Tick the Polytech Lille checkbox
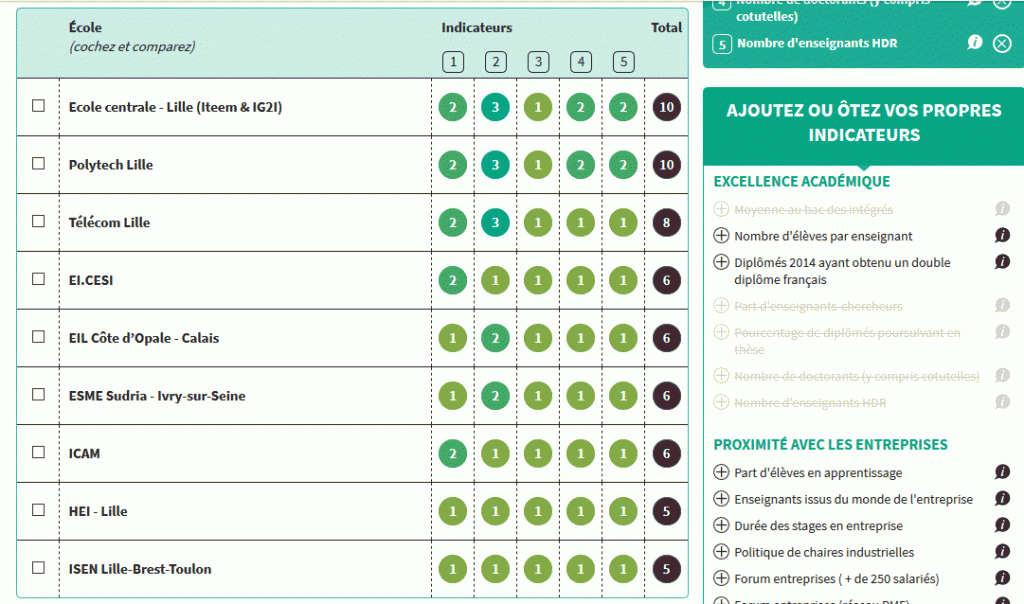Viewport: 1024px width, 604px height. [x=39, y=163]
